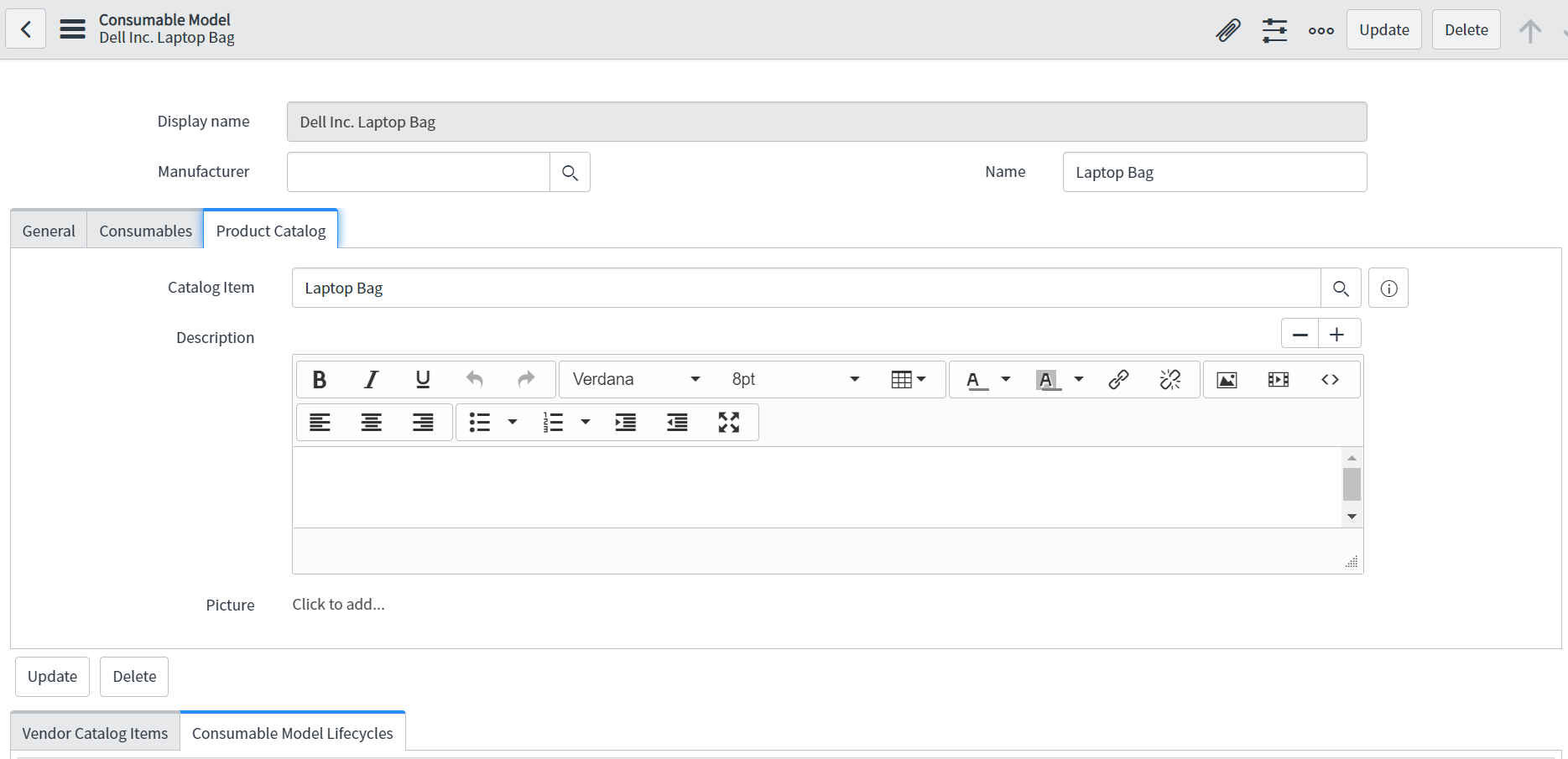Click the bottom Update button
The height and width of the screenshot is (759, 1568).
point(52,676)
